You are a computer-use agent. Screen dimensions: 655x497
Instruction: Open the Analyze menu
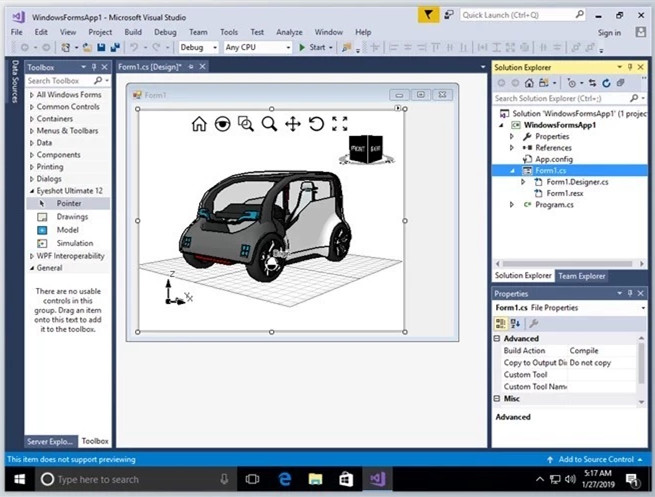[289, 32]
